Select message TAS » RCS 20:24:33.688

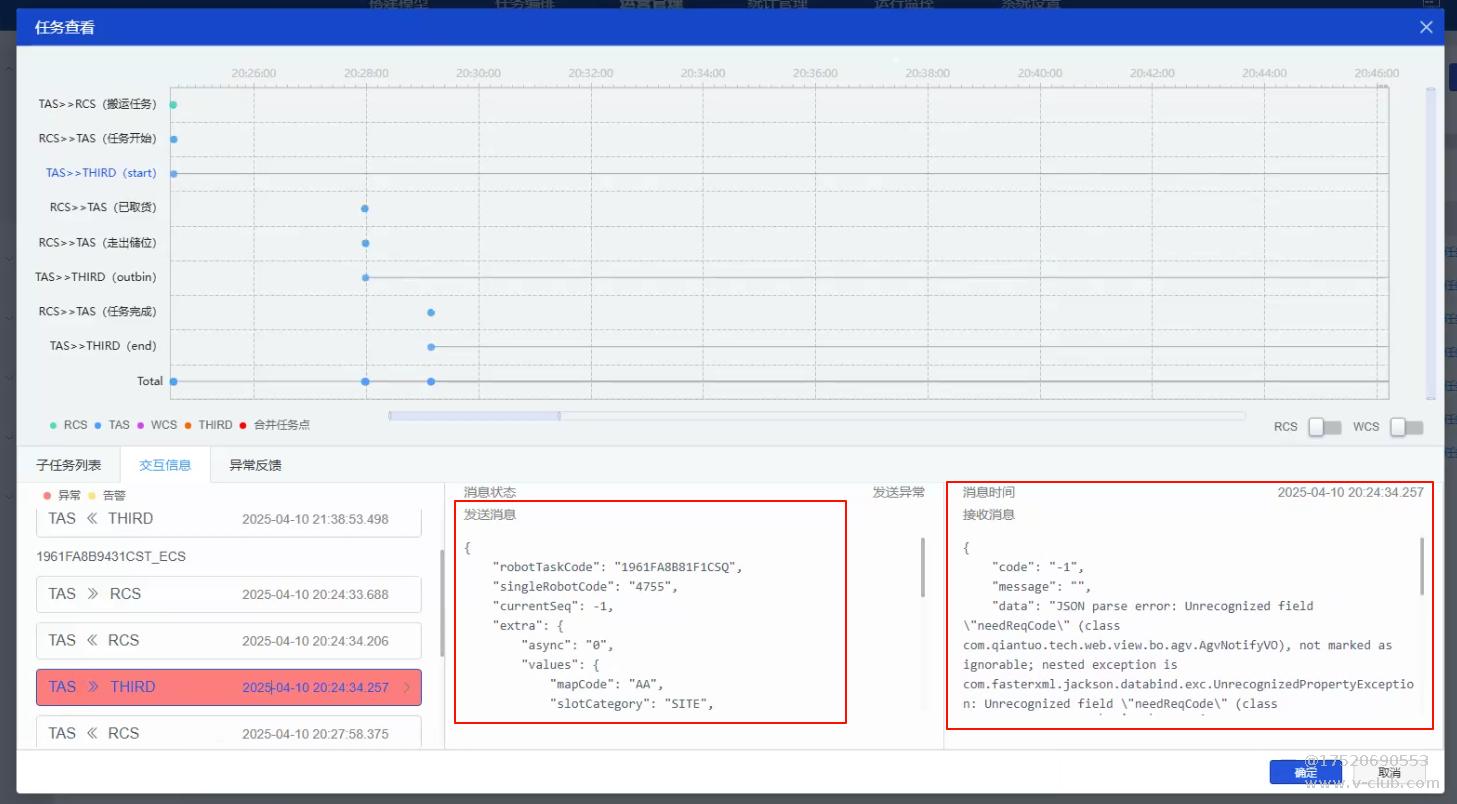(228, 594)
